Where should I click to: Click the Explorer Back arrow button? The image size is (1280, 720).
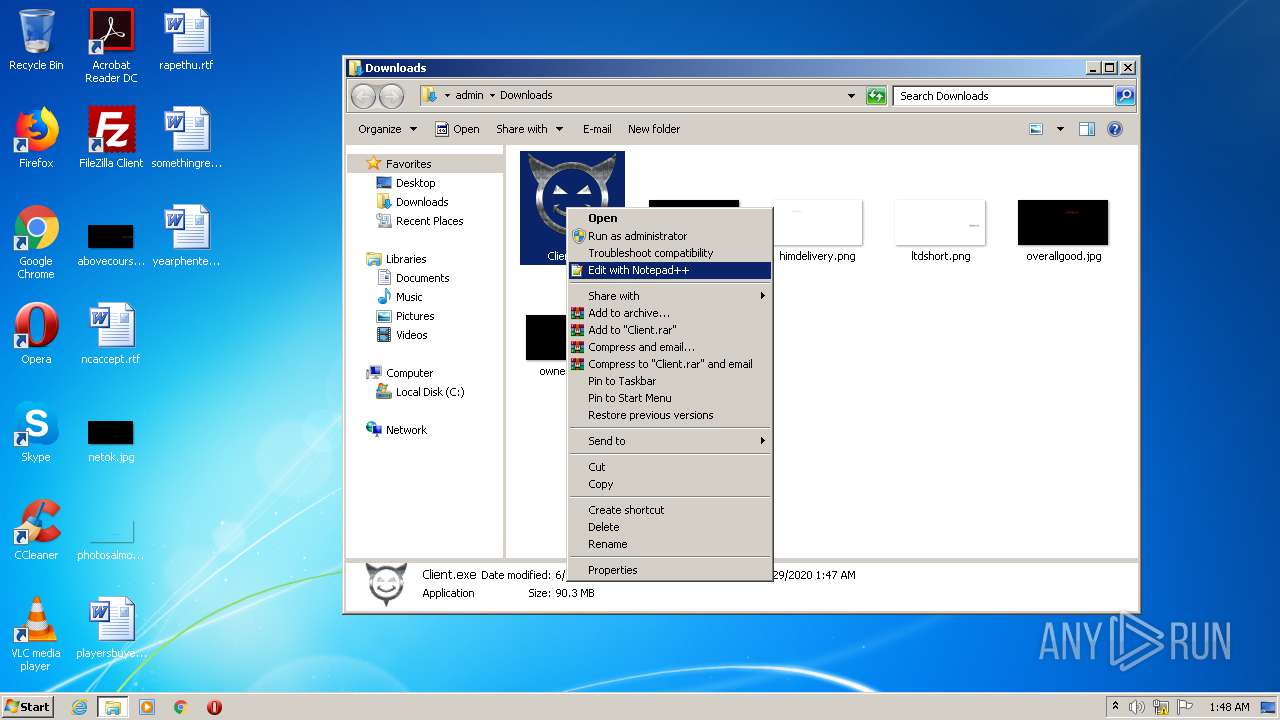click(363, 96)
